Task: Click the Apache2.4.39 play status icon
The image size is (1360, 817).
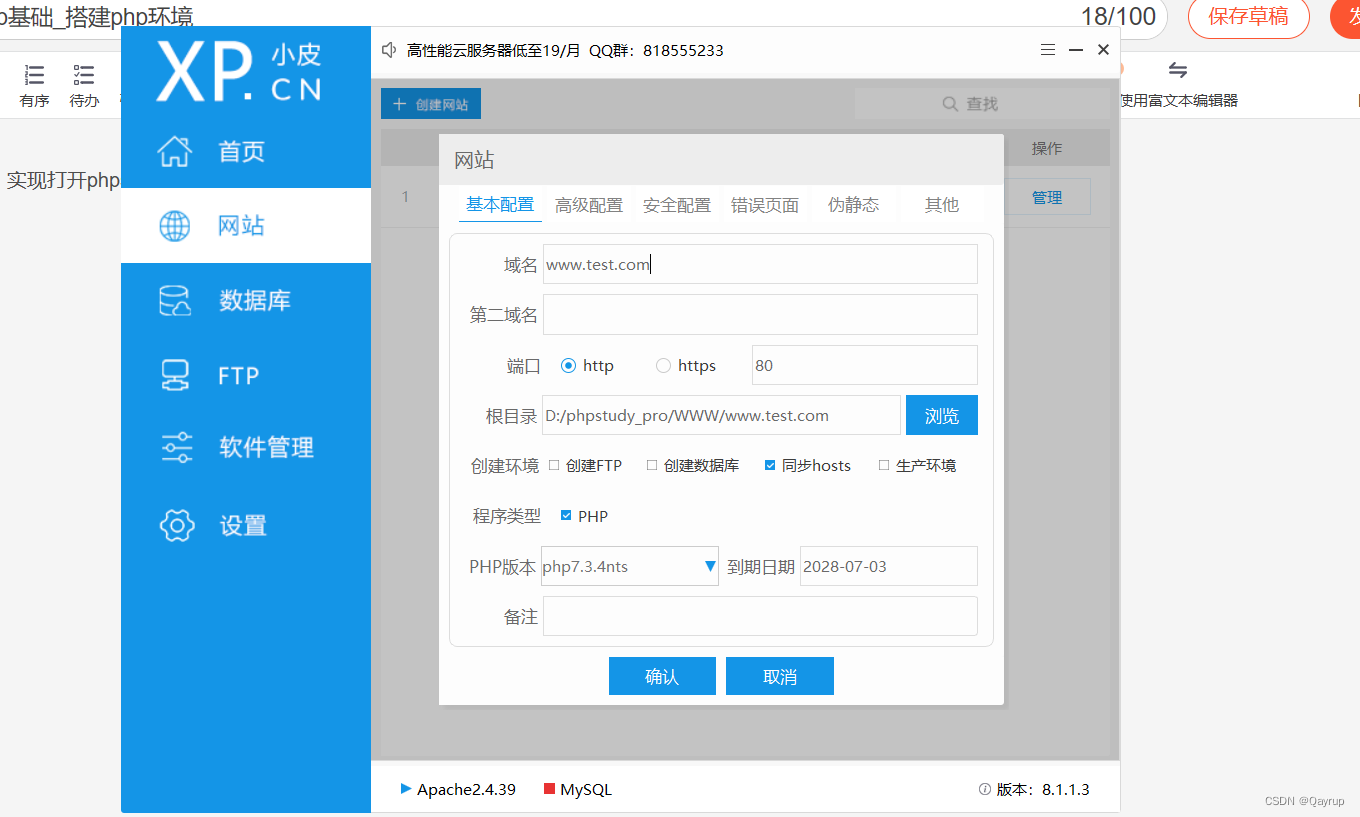Action: pos(406,789)
